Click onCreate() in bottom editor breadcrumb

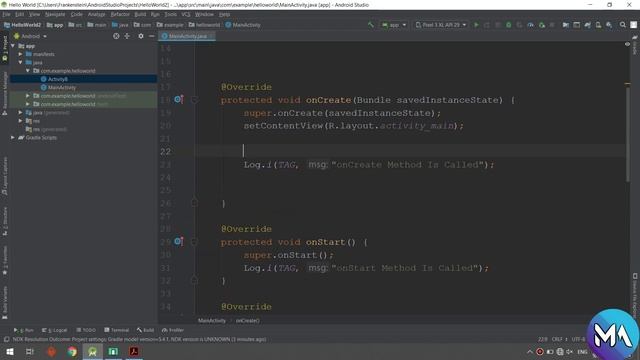tap(247, 321)
